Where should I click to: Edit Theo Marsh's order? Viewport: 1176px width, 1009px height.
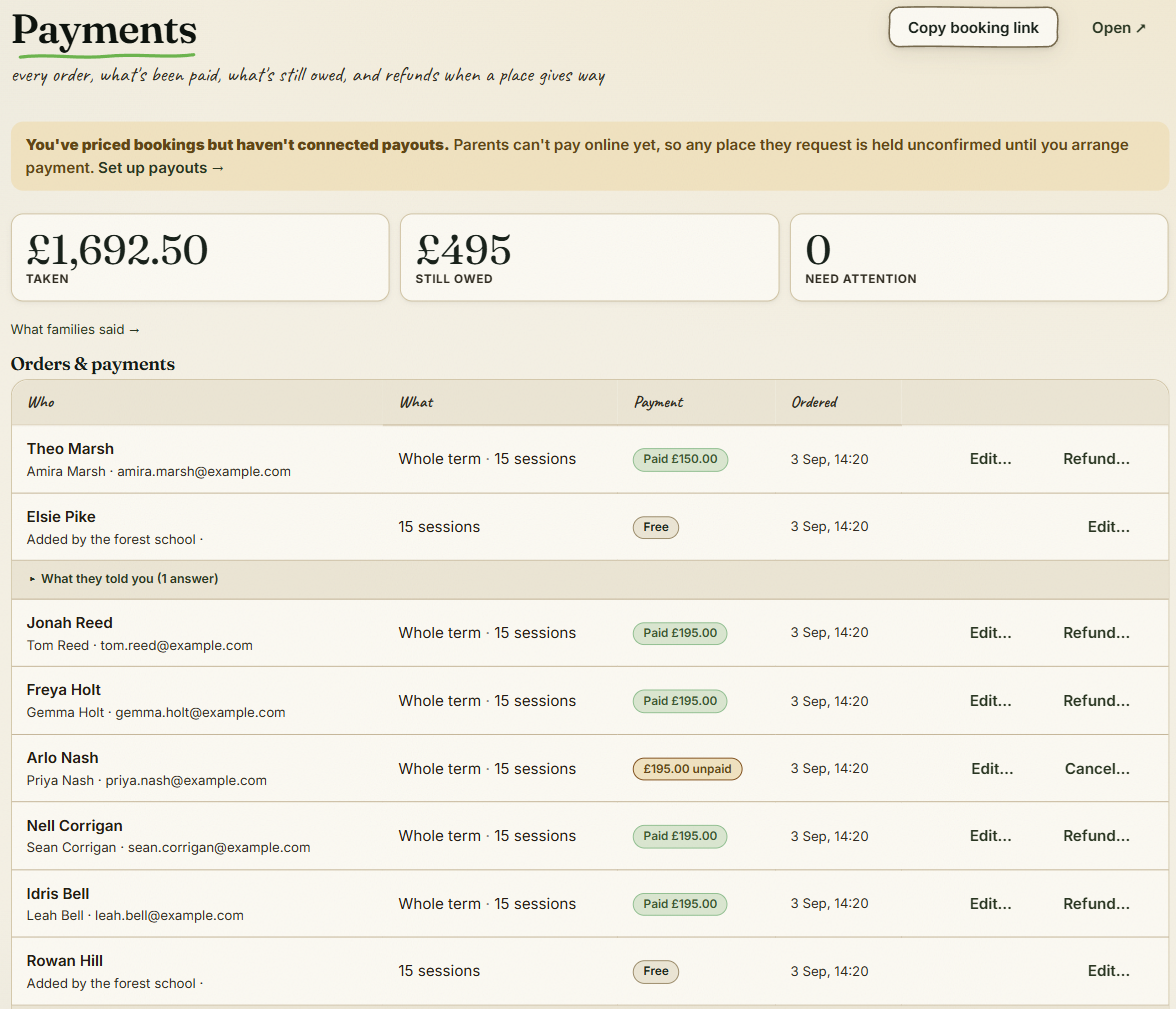coord(990,459)
